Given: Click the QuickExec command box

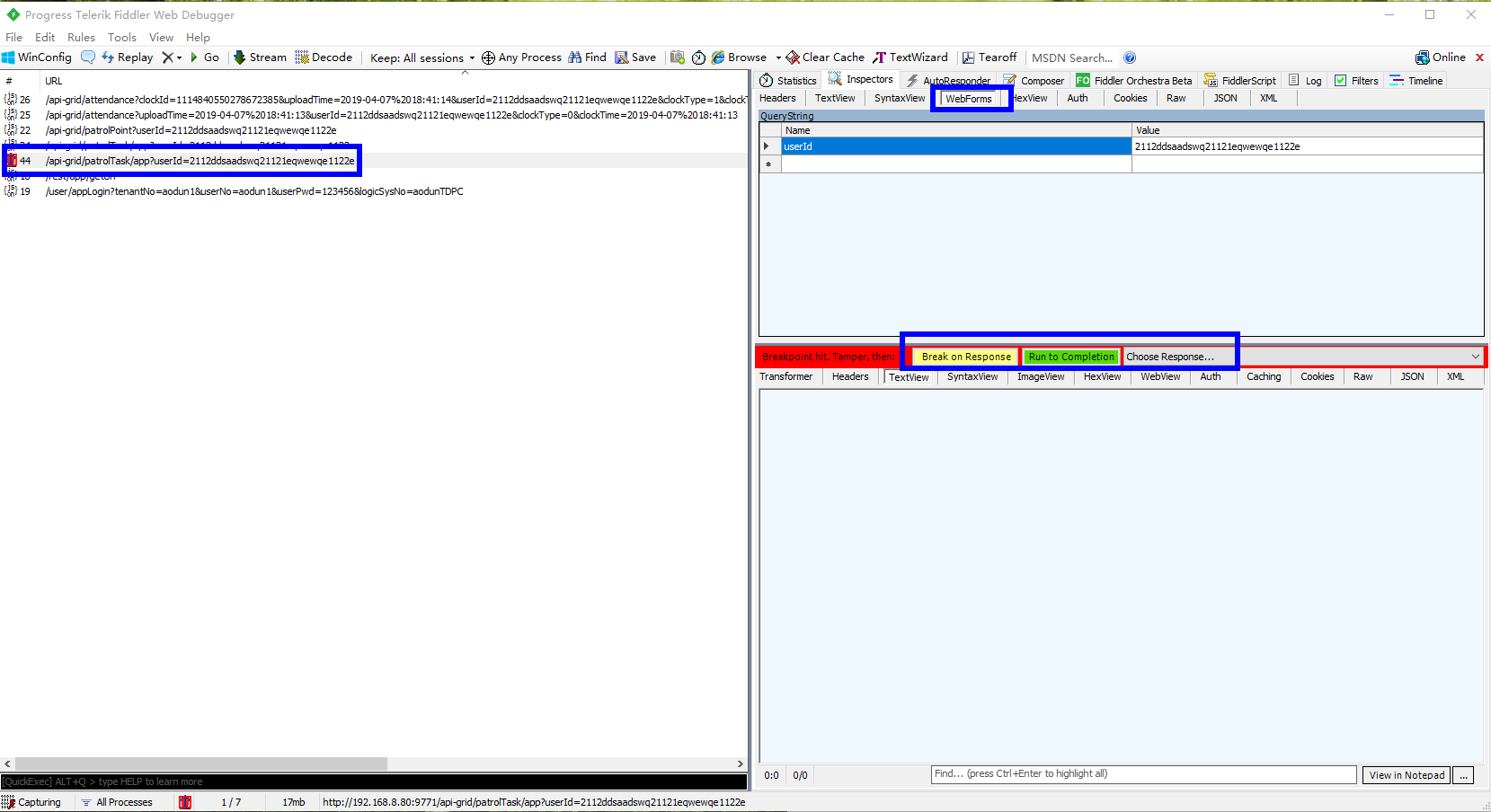Looking at the screenshot, I should (x=374, y=781).
